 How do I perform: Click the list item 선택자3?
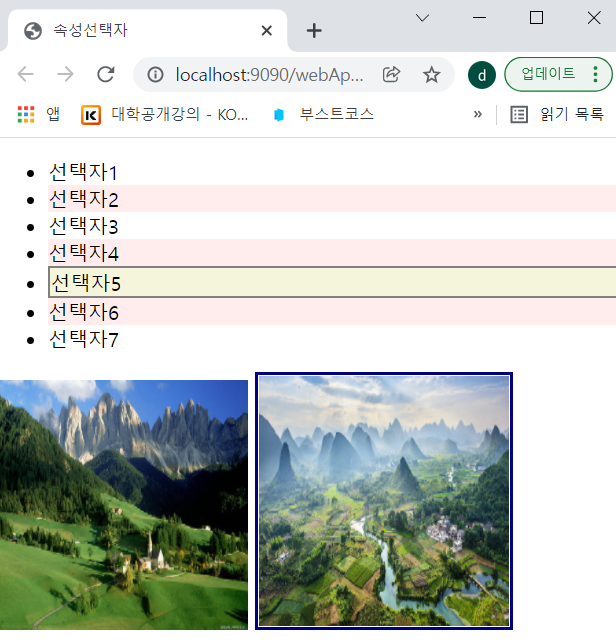pos(332,226)
